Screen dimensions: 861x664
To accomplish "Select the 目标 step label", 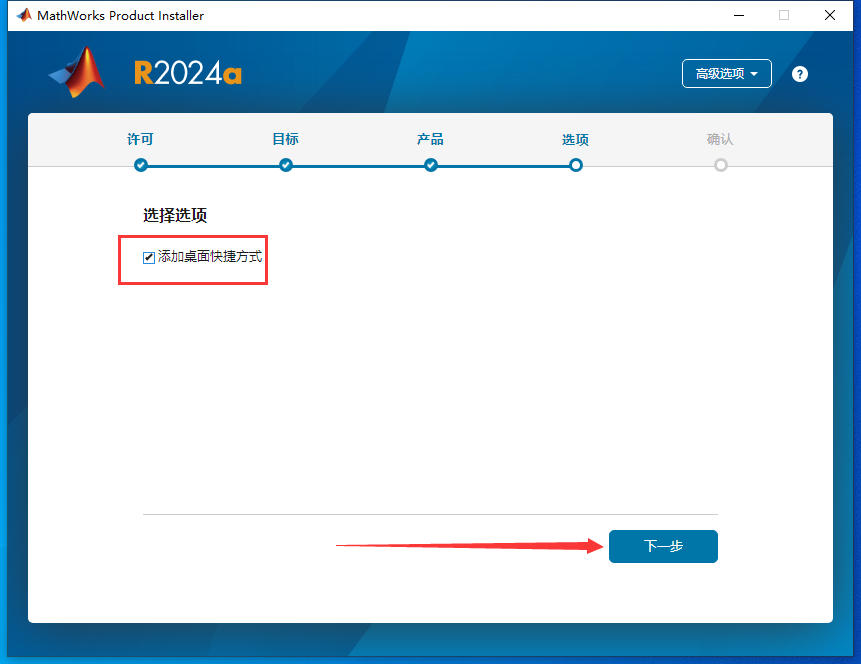I will [x=285, y=139].
